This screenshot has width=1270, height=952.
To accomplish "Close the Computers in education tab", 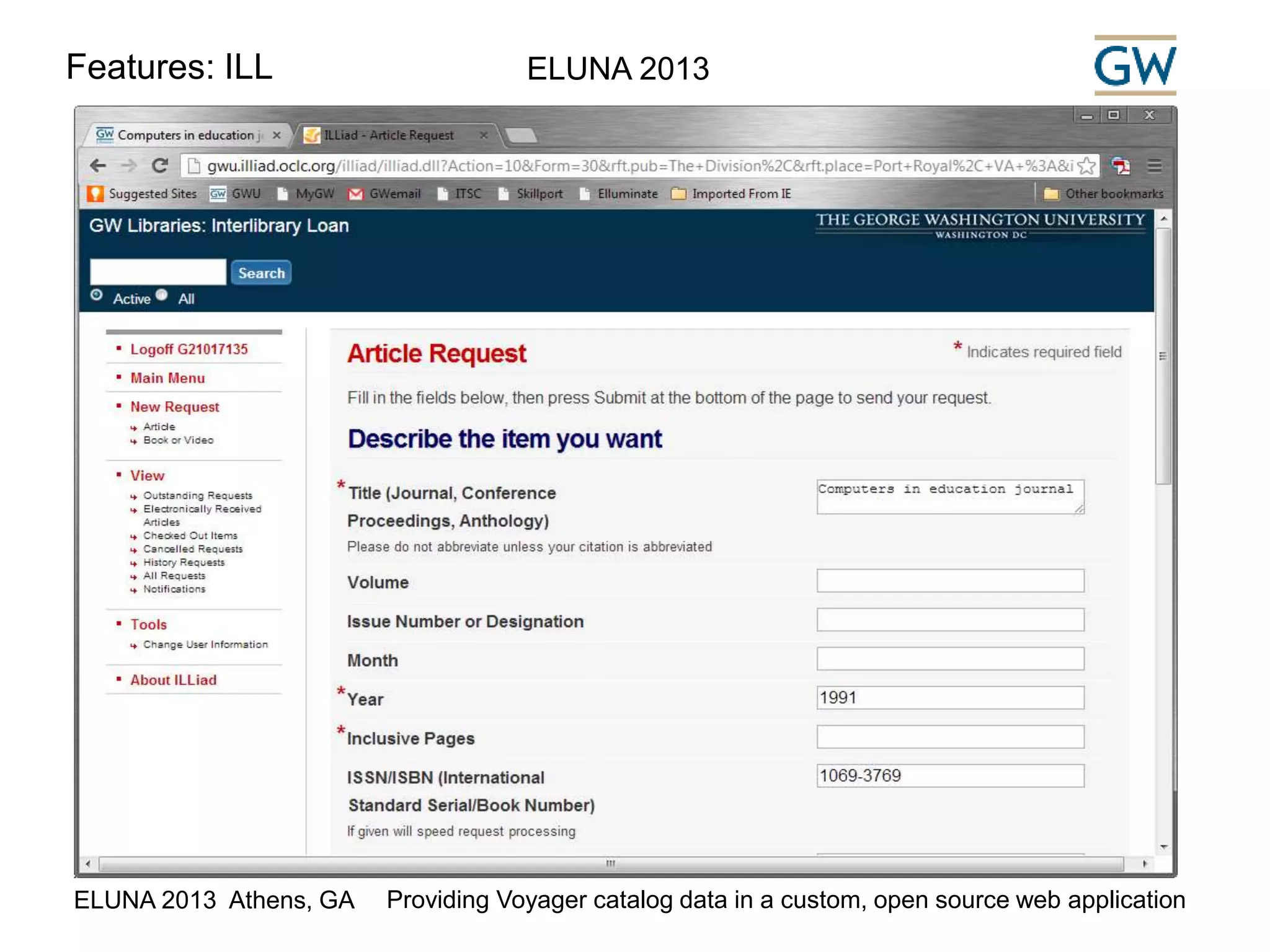I will coord(277,135).
